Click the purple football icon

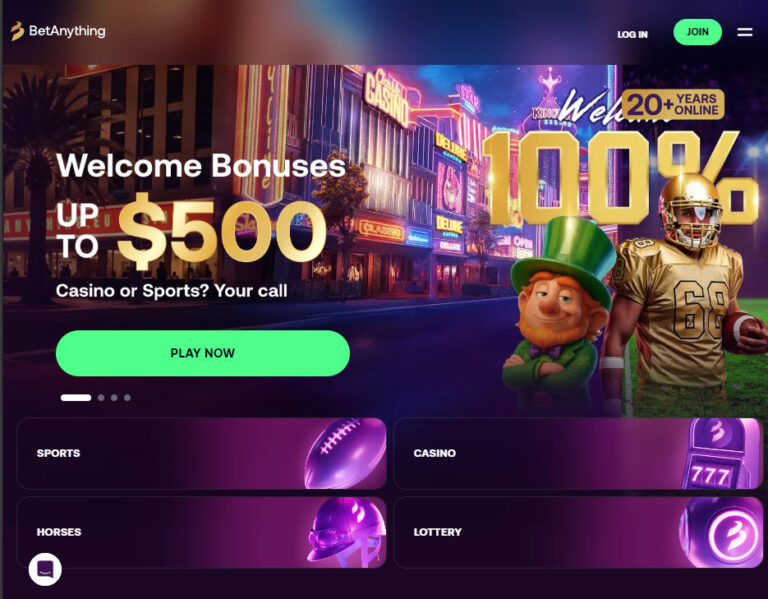[345, 454]
